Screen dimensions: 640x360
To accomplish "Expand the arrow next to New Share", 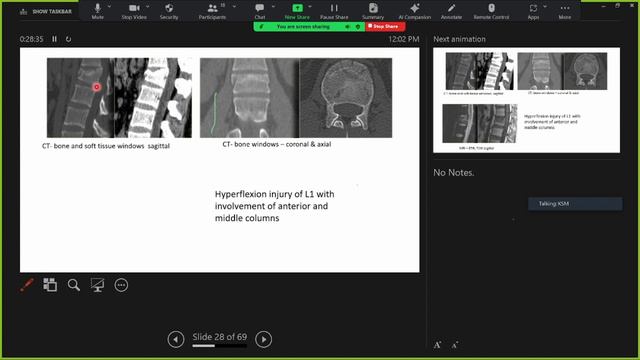I will coord(310,7).
